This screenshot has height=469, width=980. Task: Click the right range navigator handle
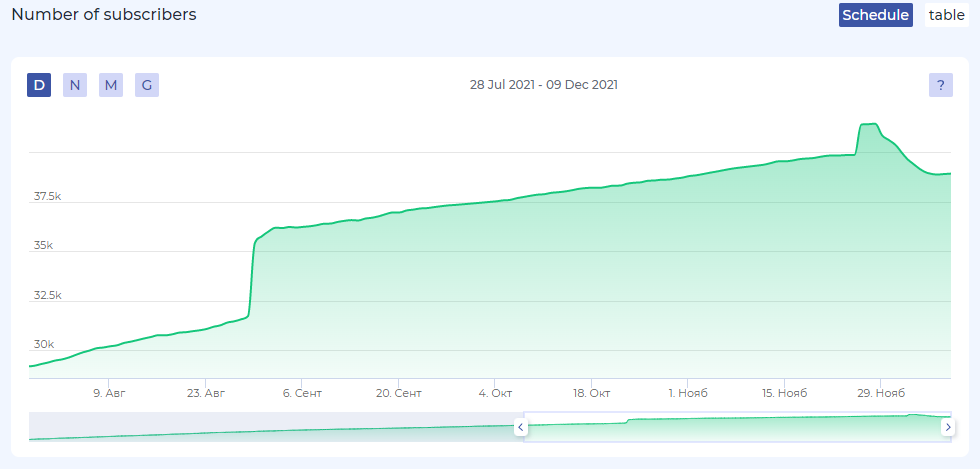coord(948,428)
